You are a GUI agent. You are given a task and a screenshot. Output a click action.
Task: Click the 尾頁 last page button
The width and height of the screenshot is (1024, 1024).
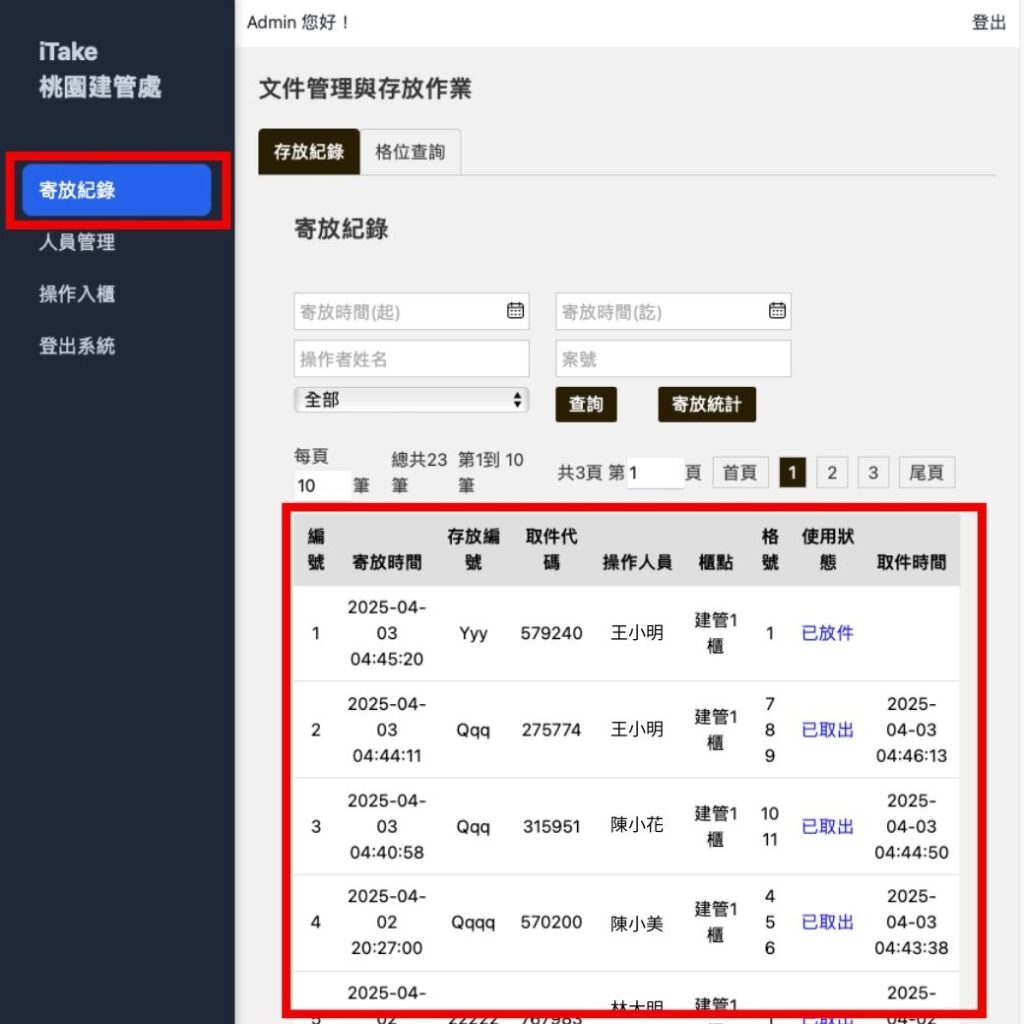pyautogui.click(x=927, y=473)
